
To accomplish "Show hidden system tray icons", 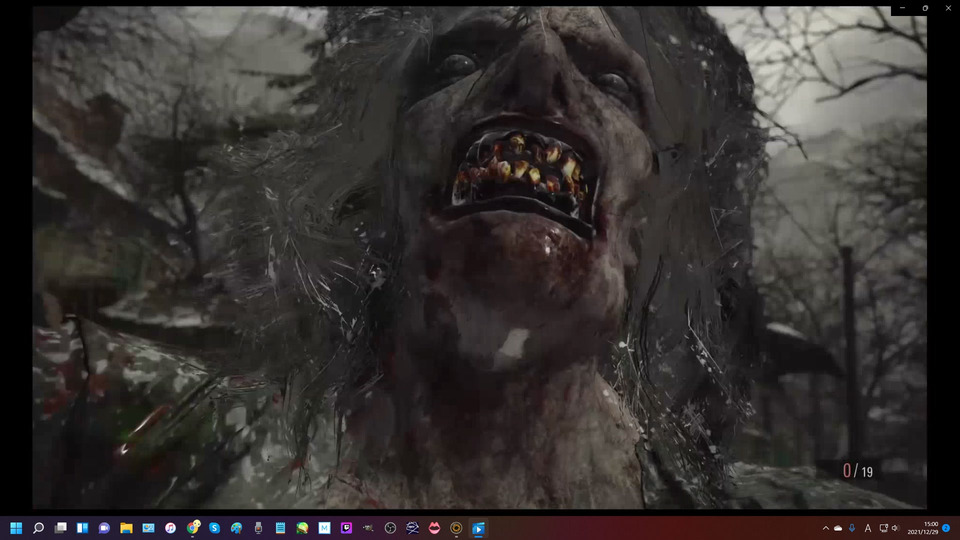I will (825, 528).
